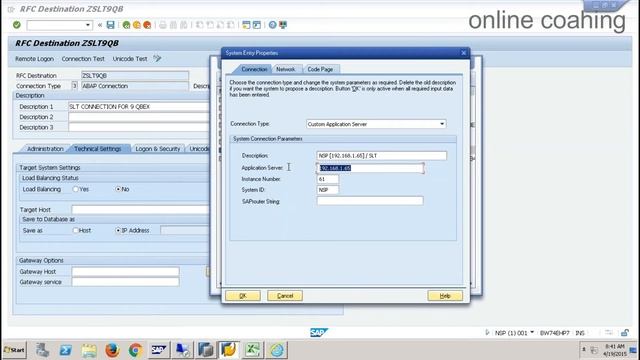Screen dimensions: 640x360
Task: Open the NSP (1) 001 status dropdown
Action: 532,333
